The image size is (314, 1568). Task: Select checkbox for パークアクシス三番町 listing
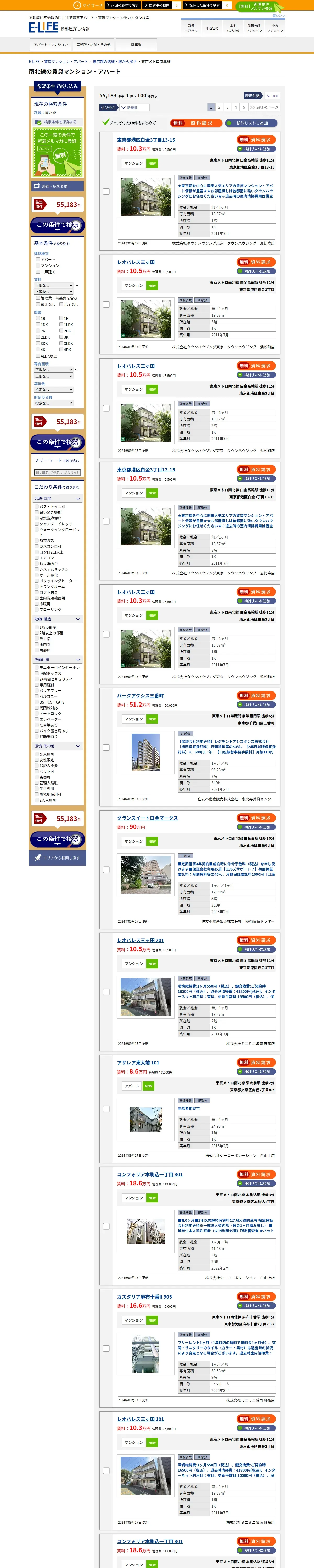pyautogui.click(x=106, y=747)
